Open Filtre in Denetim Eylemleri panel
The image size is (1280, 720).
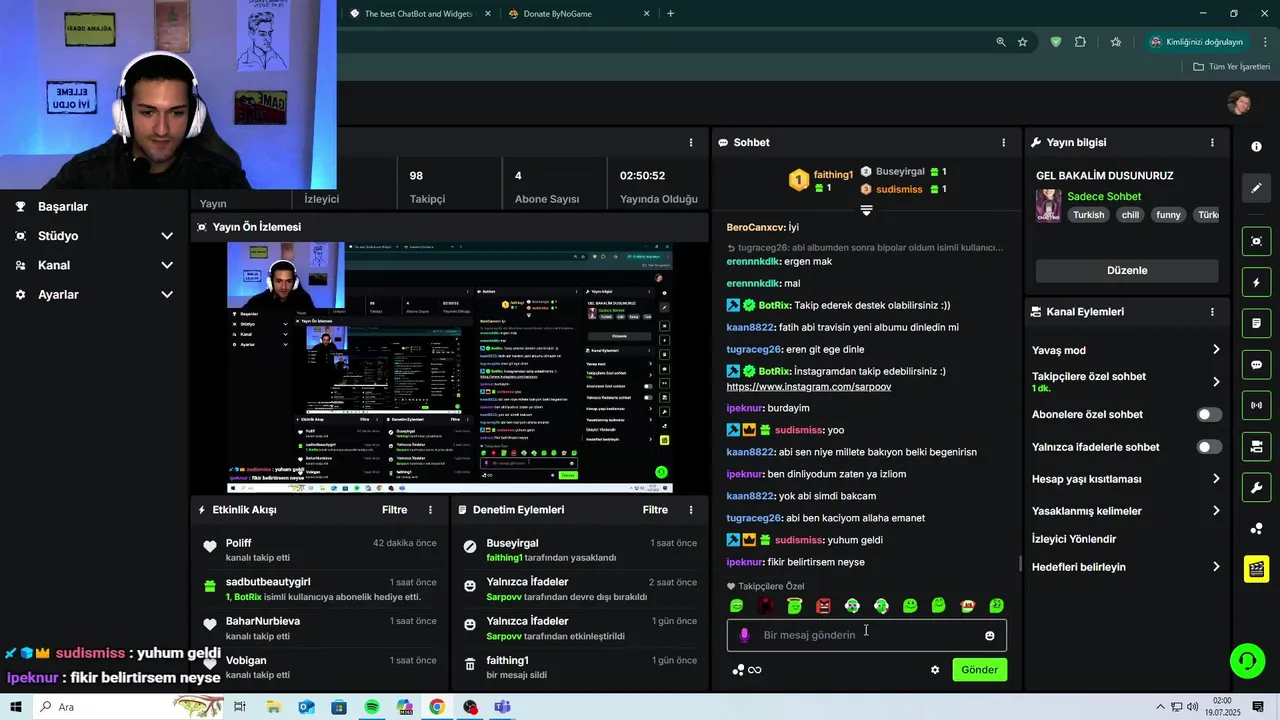click(655, 510)
